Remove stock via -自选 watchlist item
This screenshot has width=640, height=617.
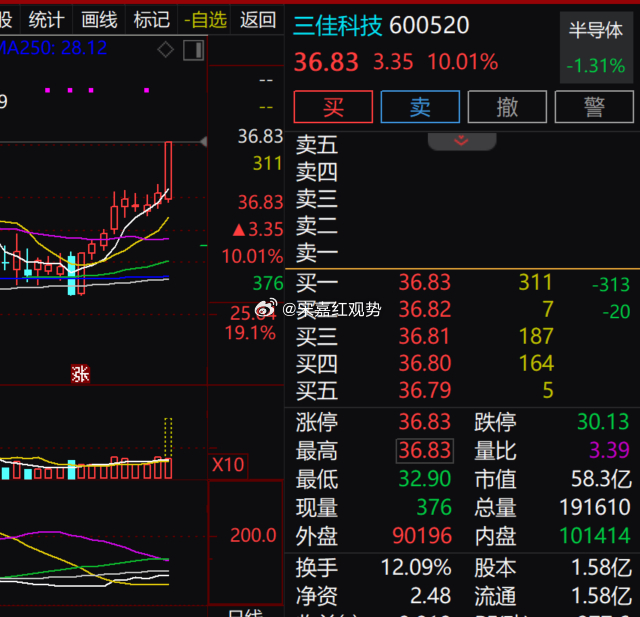point(204,20)
